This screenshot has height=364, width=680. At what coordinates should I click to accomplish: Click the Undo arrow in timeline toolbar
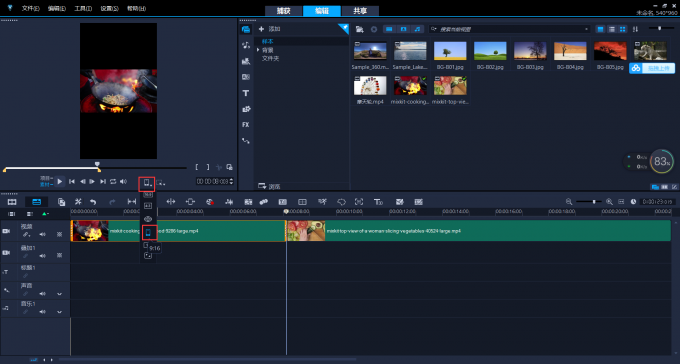(93, 202)
